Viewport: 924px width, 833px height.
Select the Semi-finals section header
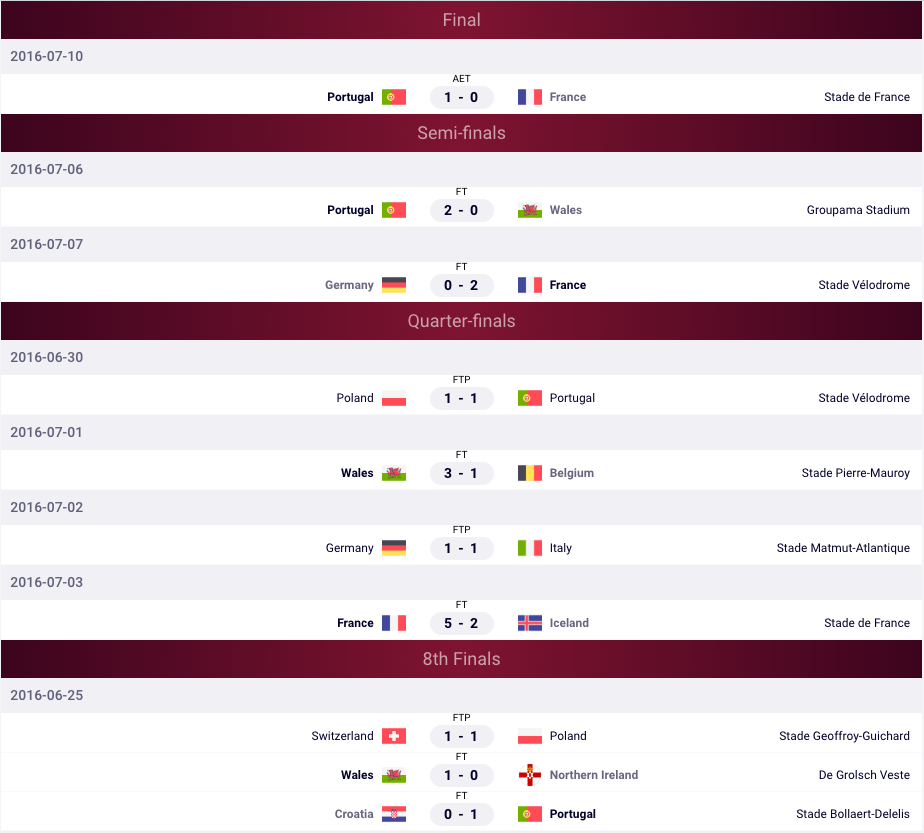tap(461, 133)
